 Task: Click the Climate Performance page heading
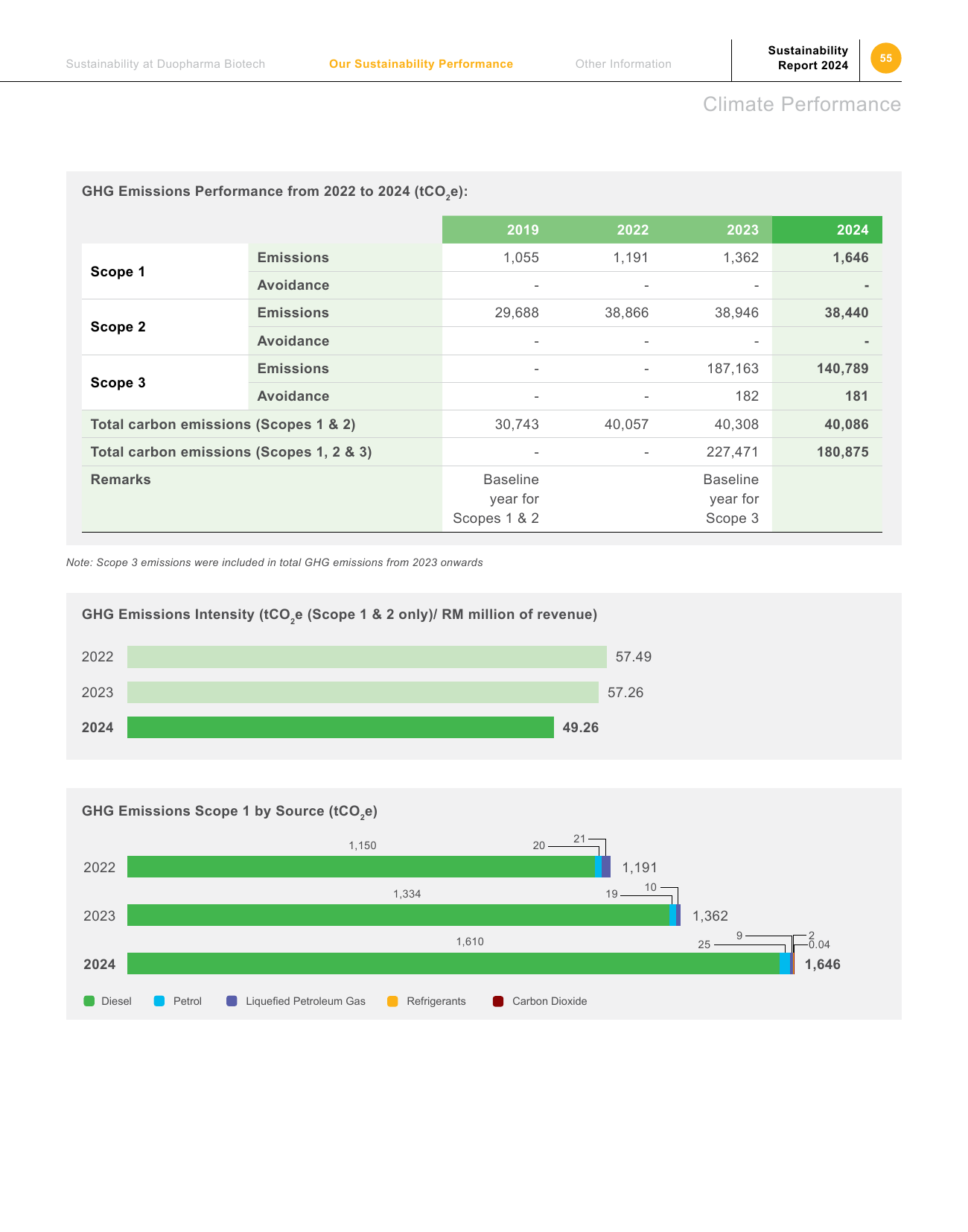coord(802,104)
